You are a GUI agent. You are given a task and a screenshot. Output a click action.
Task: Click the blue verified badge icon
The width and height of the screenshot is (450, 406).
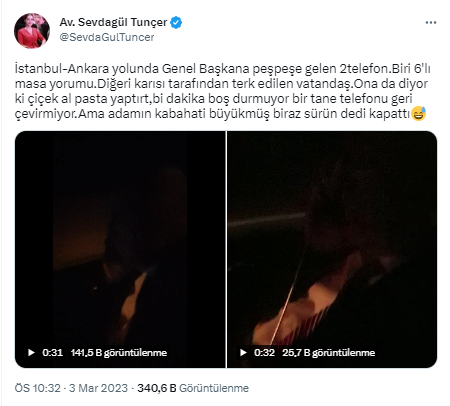coord(176,23)
